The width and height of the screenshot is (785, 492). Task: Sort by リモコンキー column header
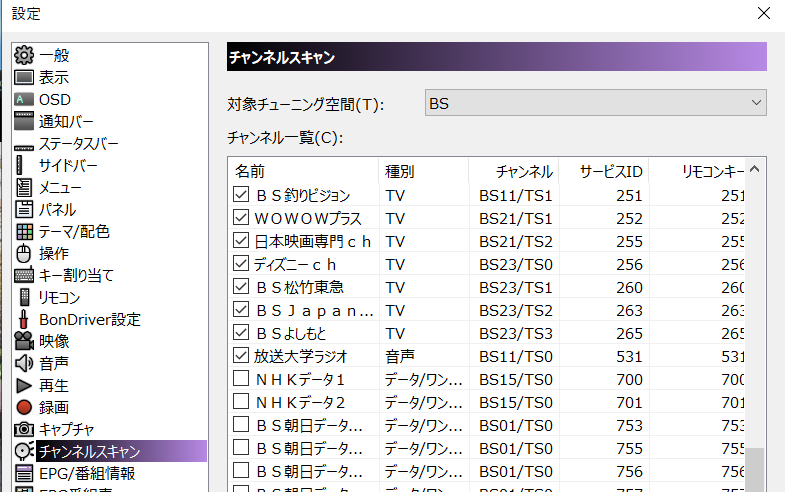click(697, 171)
